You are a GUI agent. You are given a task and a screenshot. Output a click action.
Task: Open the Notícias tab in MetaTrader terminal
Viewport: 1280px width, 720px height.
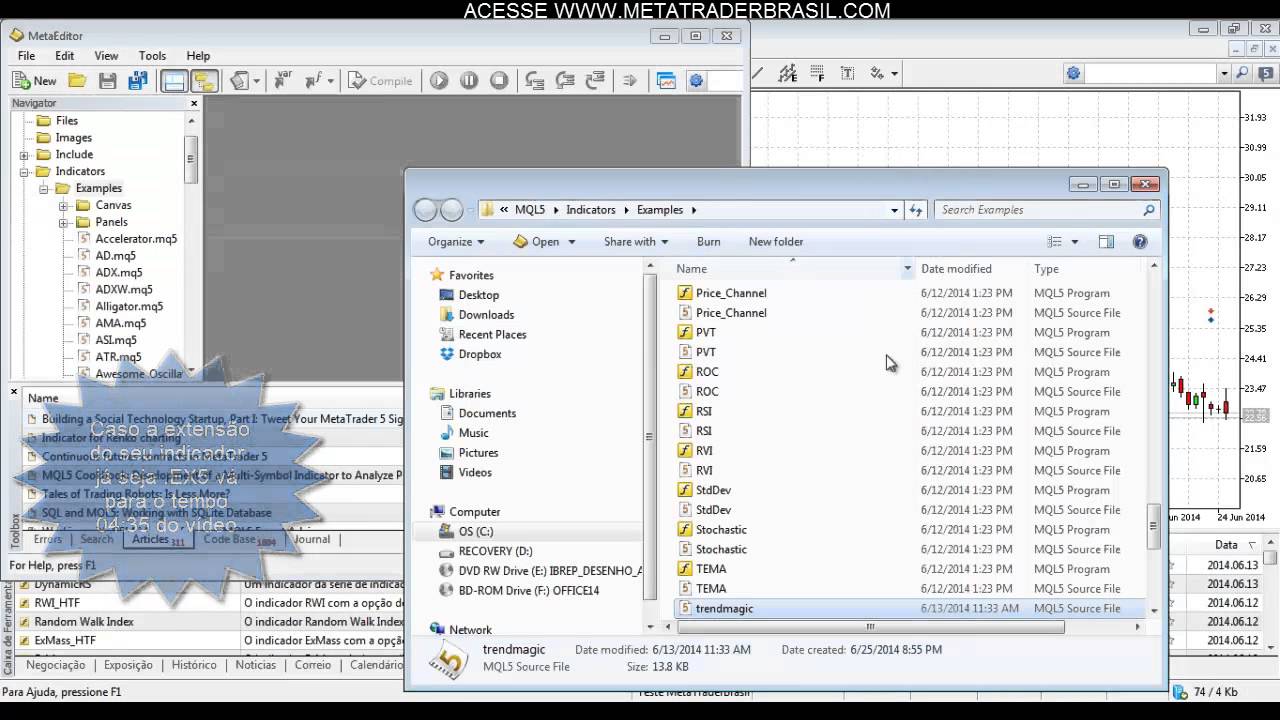pos(255,665)
